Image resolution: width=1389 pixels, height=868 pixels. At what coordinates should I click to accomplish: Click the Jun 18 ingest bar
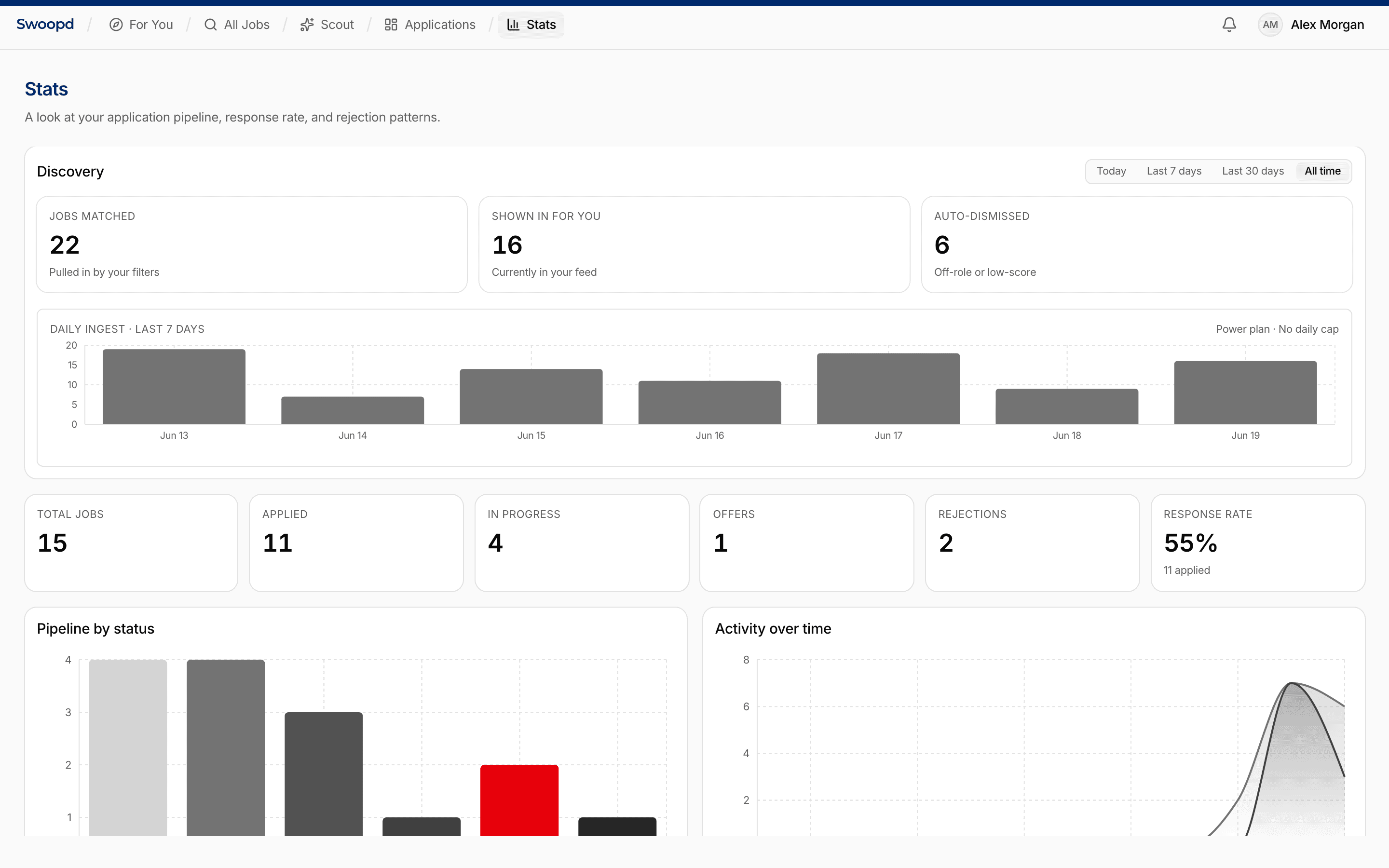(1066, 407)
